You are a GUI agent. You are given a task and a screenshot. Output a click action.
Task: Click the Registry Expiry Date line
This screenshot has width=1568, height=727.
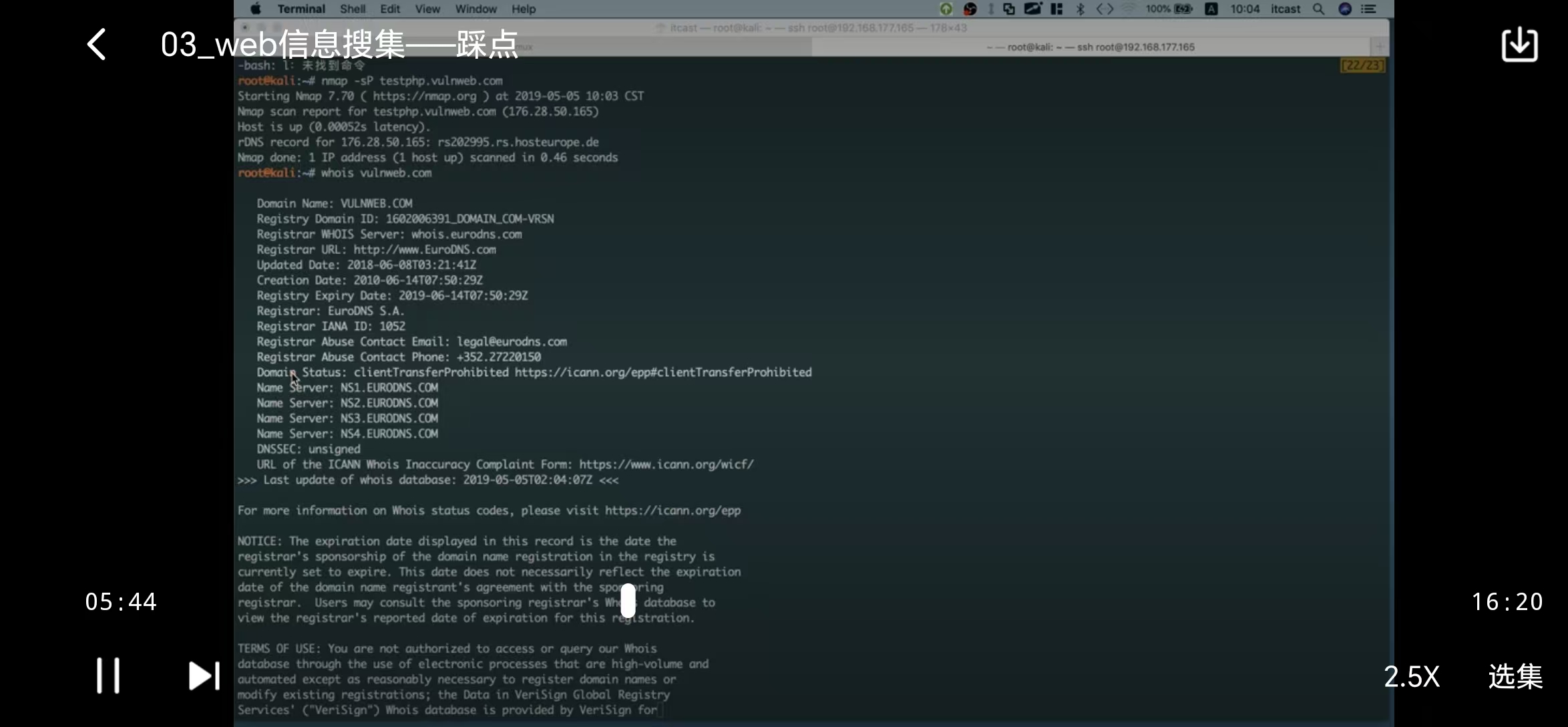(x=392, y=296)
